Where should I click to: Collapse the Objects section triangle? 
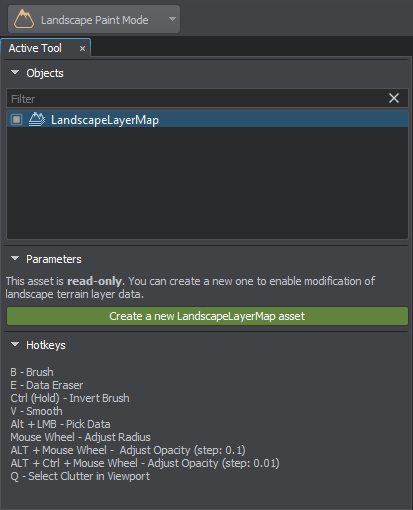(x=15, y=72)
